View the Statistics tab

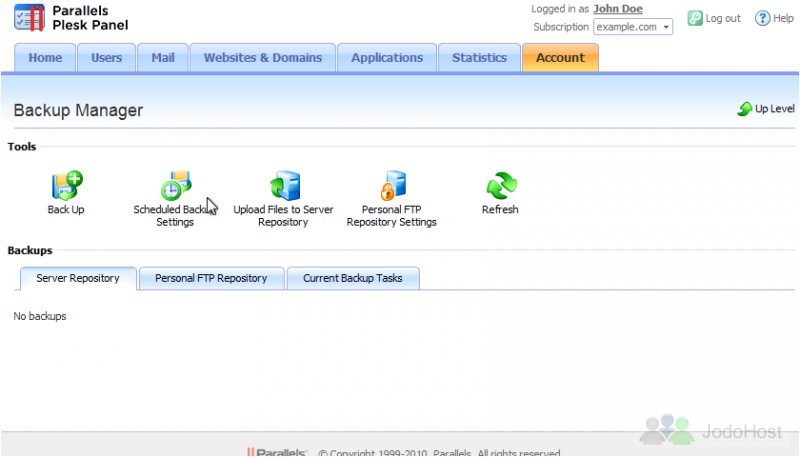coord(479,58)
